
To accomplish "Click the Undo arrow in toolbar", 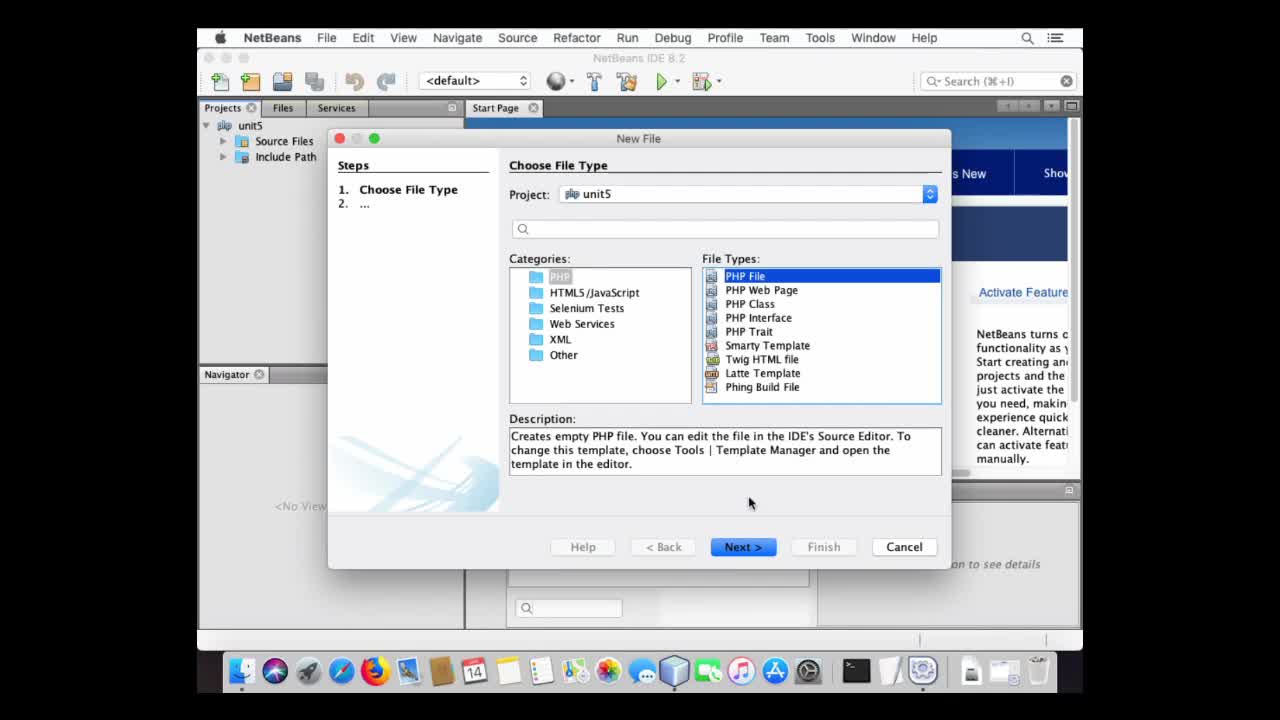I will (354, 81).
